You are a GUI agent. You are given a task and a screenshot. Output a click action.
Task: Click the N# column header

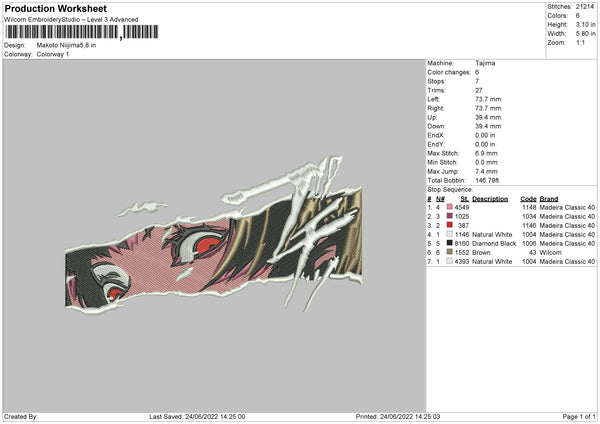coord(440,199)
